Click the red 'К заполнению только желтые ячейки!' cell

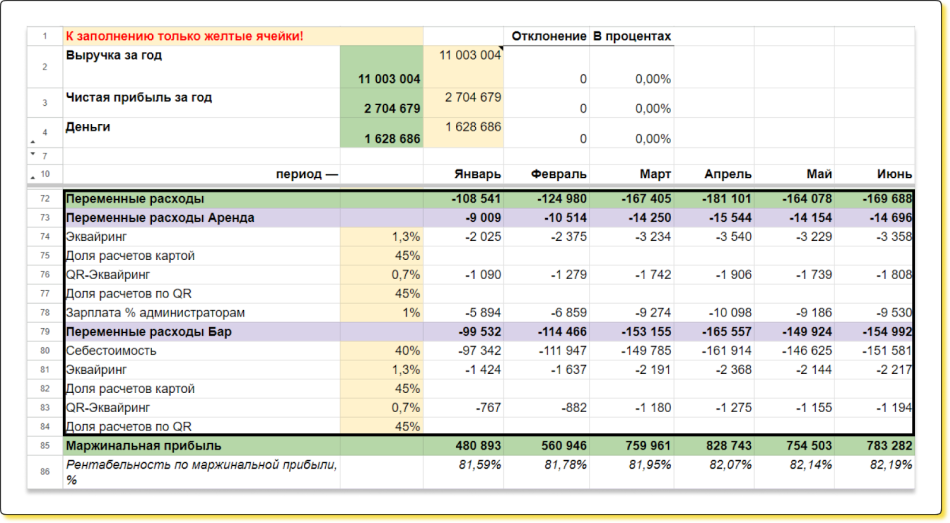point(201,36)
